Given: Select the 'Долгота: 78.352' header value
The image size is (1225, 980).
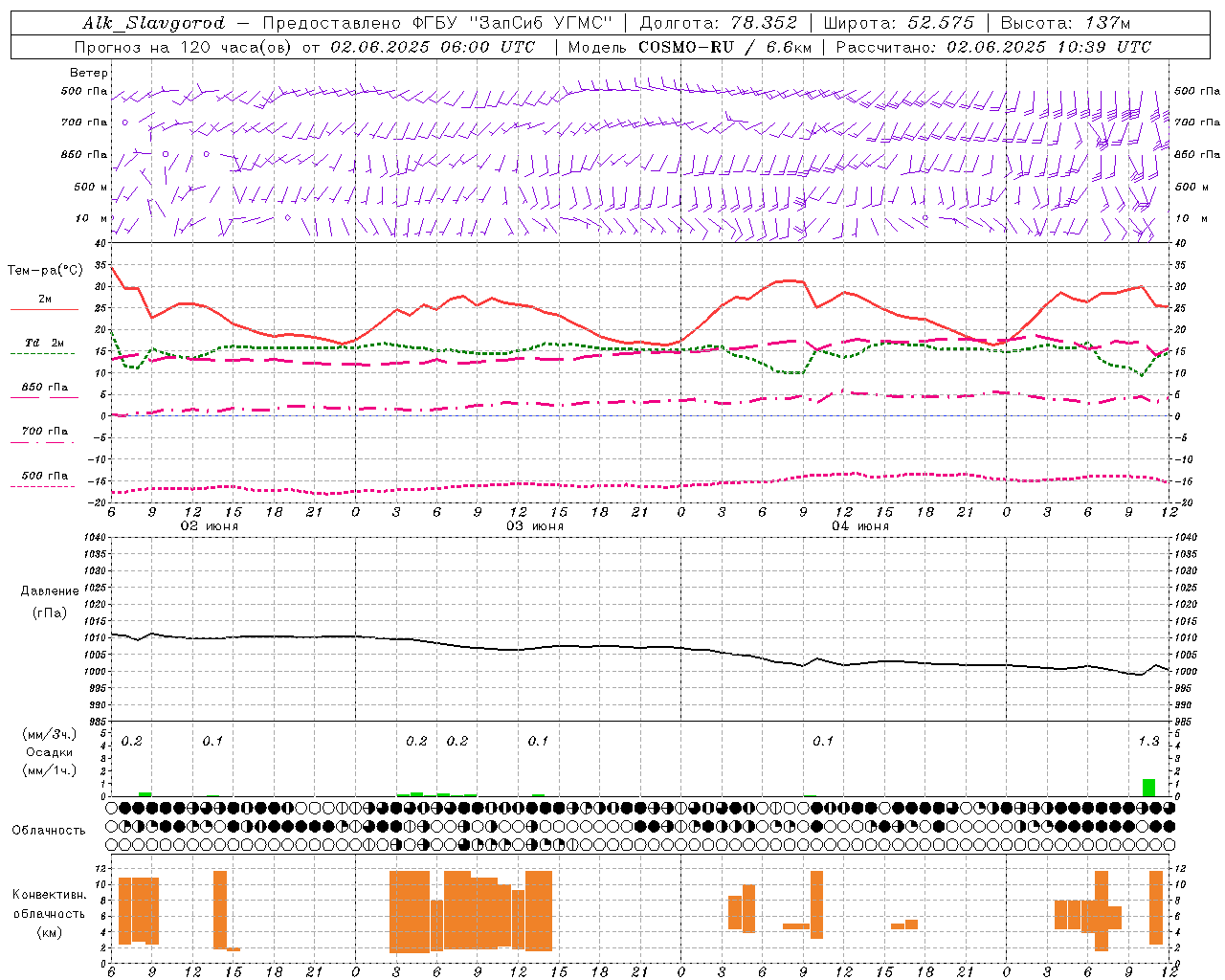Looking at the screenshot, I should click(718, 23).
